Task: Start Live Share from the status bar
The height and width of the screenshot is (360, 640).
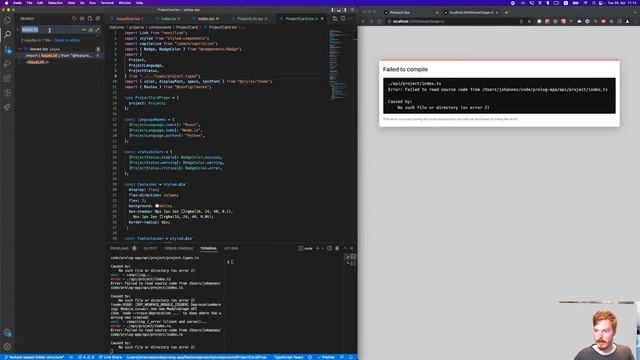Action: 110,357
